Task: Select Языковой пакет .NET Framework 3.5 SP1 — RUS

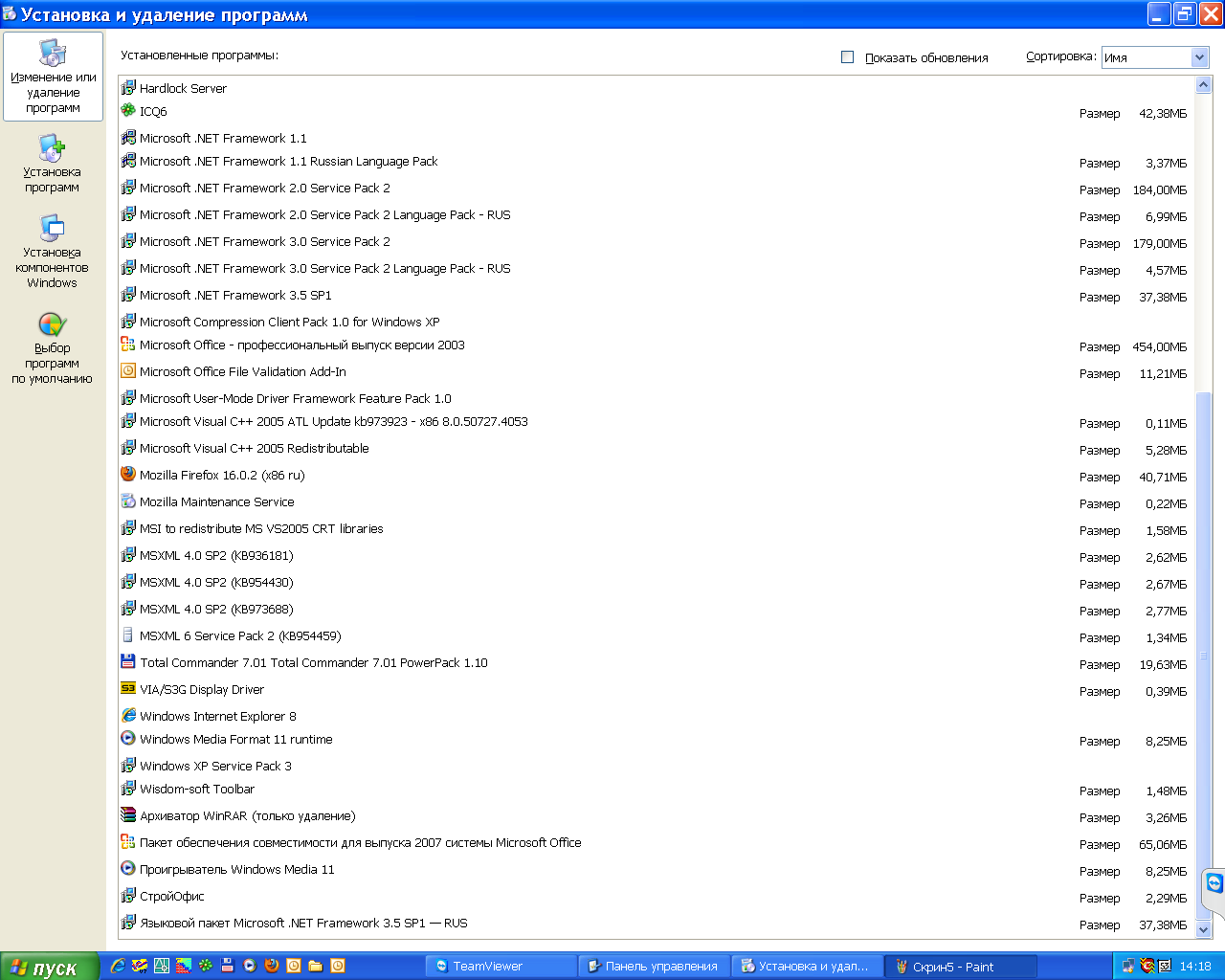Action: click(656, 924)
